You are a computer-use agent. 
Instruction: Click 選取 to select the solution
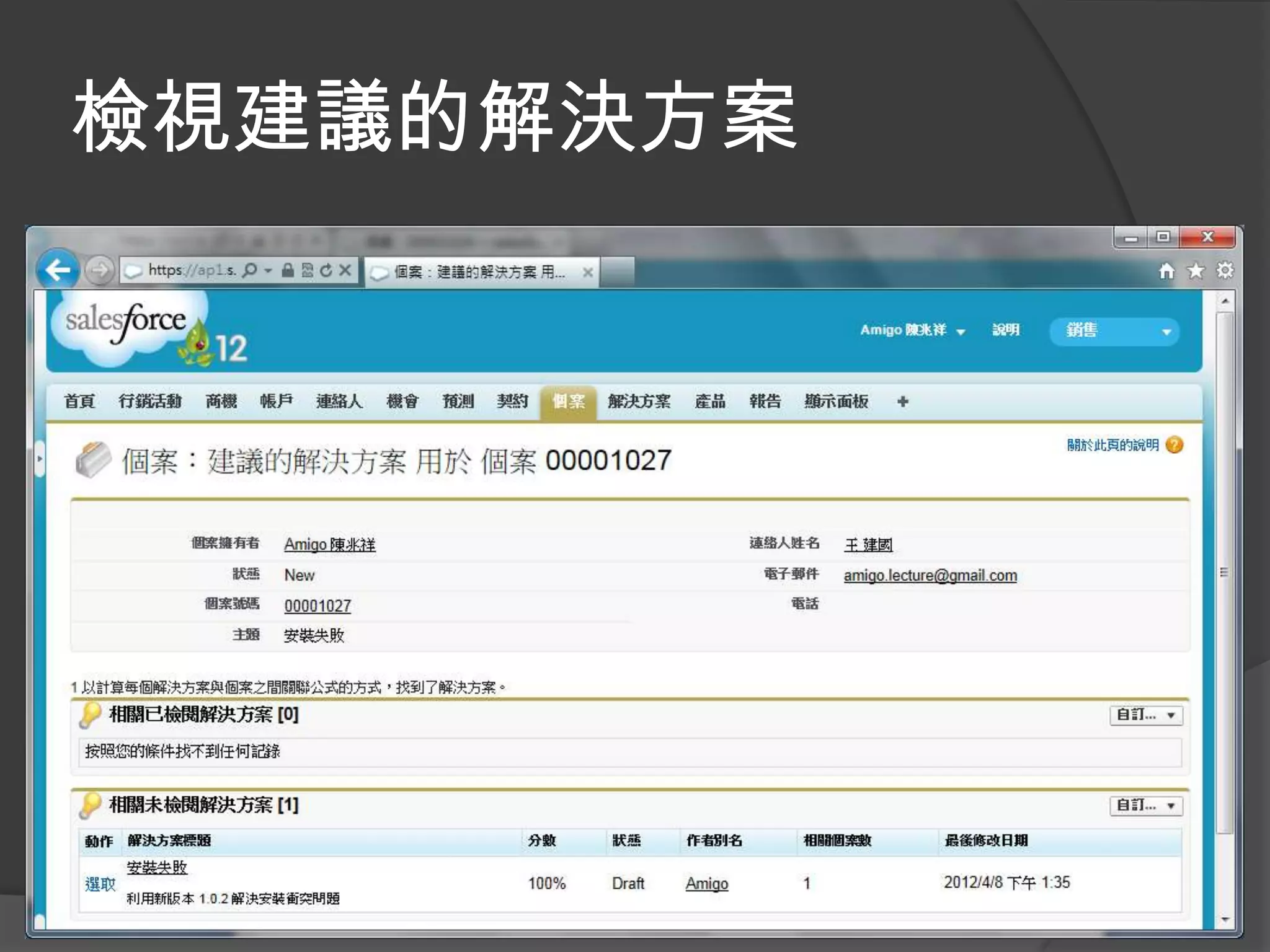click(100, 884)
